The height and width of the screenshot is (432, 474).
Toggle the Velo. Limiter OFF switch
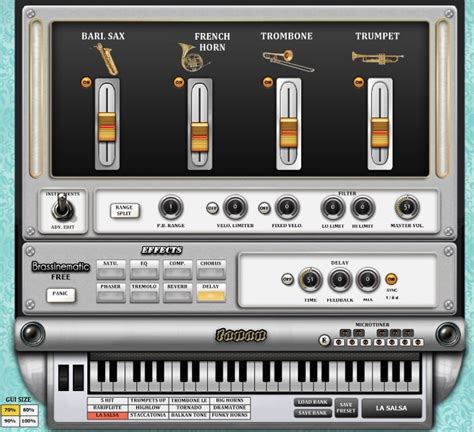click(x=212, y=209)
